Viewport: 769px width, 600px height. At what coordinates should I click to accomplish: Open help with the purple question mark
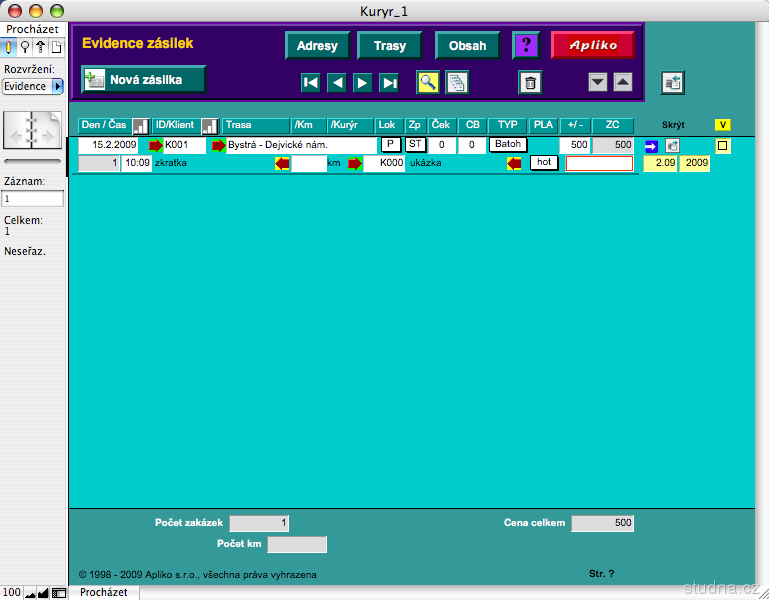click(x=525, y=45)
